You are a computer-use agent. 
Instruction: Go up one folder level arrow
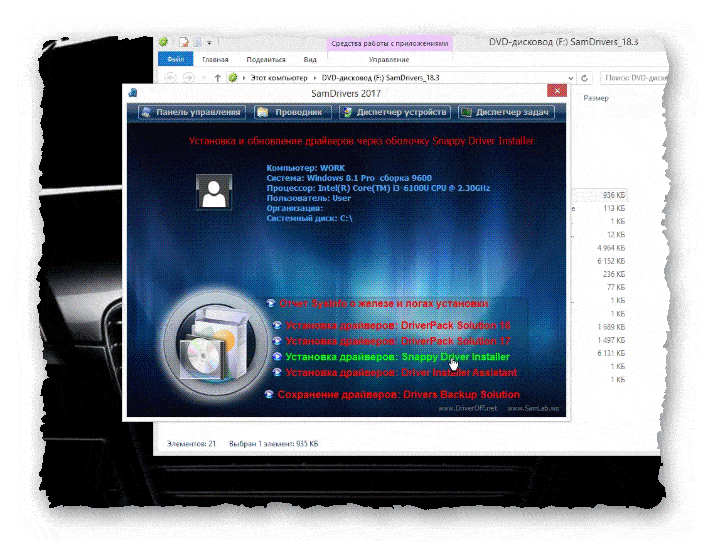tap(218, 78)
